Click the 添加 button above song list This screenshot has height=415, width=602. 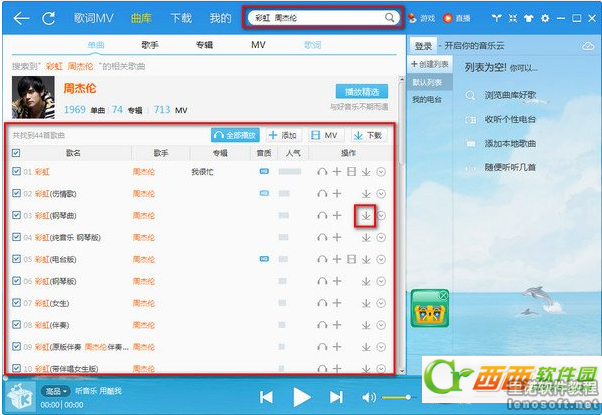(x=283, y=135)
